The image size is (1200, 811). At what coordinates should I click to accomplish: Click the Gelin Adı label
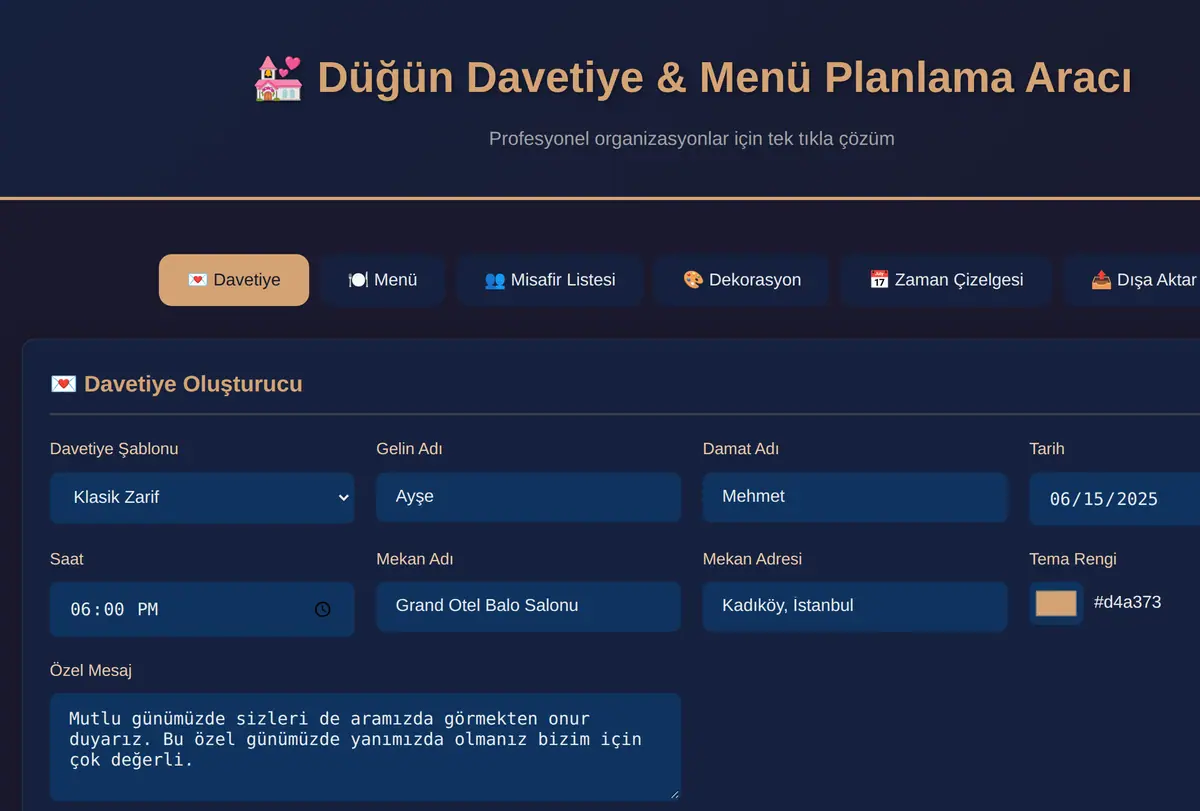pyautogui.click(x=409, y=449)
